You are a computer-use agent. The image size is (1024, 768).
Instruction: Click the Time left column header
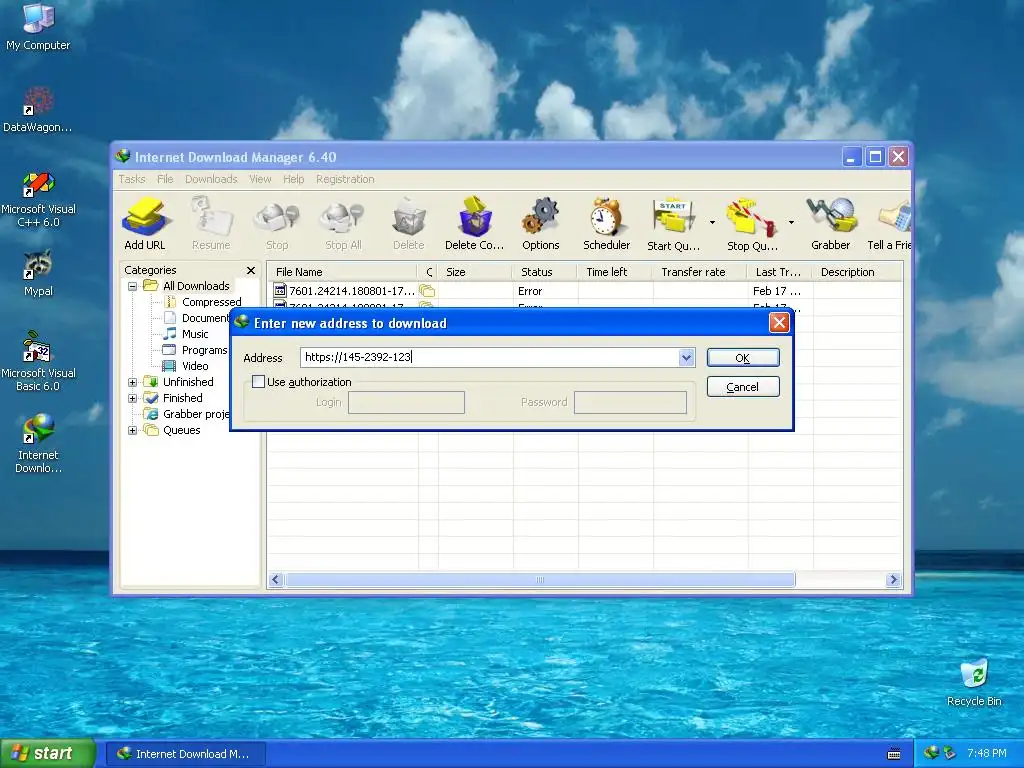(x=615, y=272)
